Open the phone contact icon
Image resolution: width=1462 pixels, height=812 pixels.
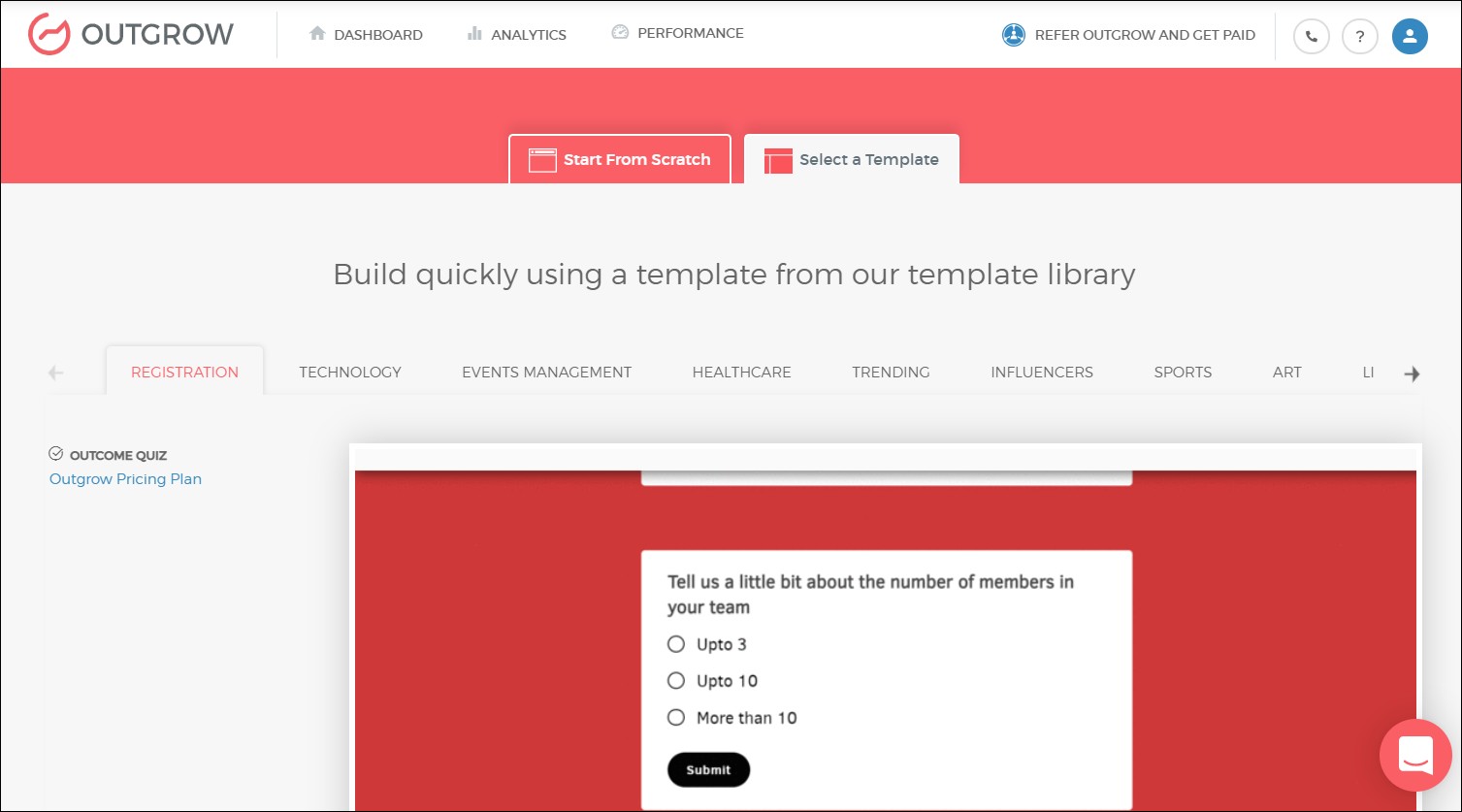1311,37
